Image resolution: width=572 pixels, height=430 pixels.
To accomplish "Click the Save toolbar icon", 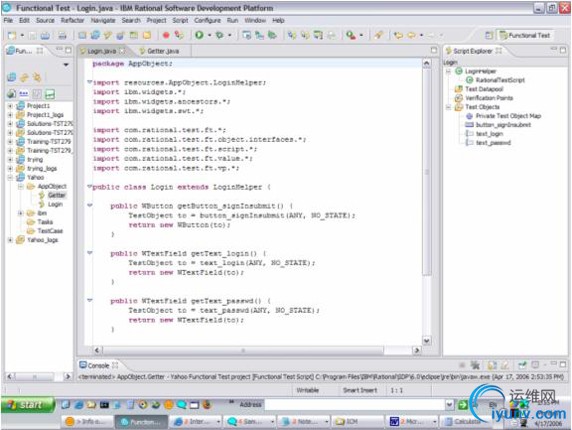I will coord(33,35).
